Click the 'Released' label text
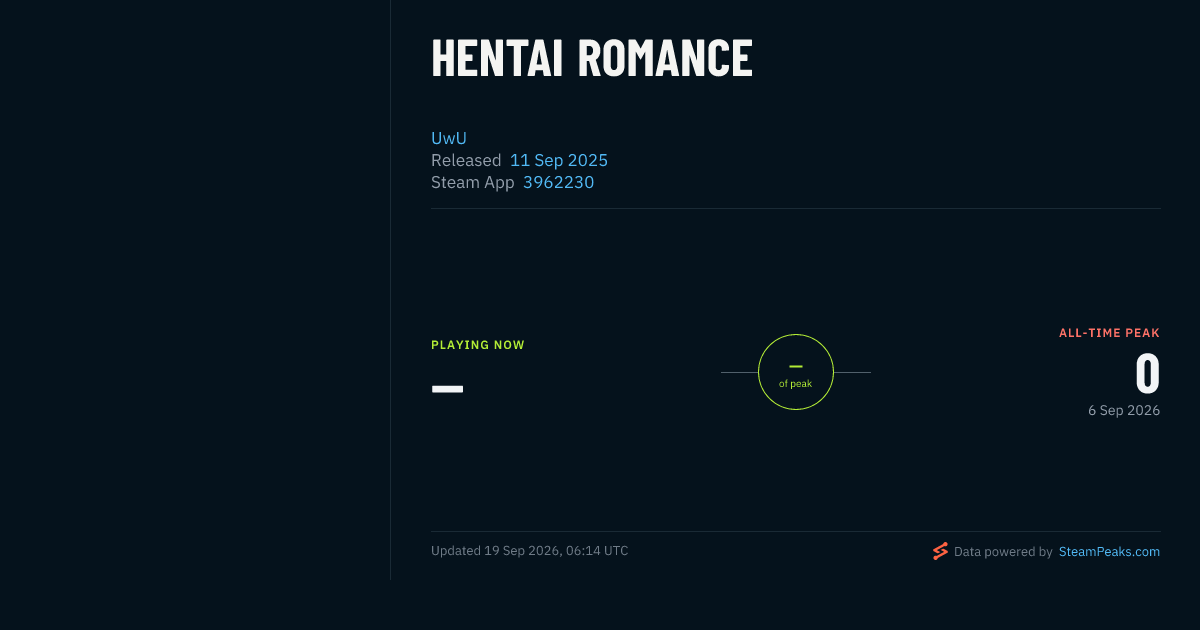 click(x=466, y=160)
